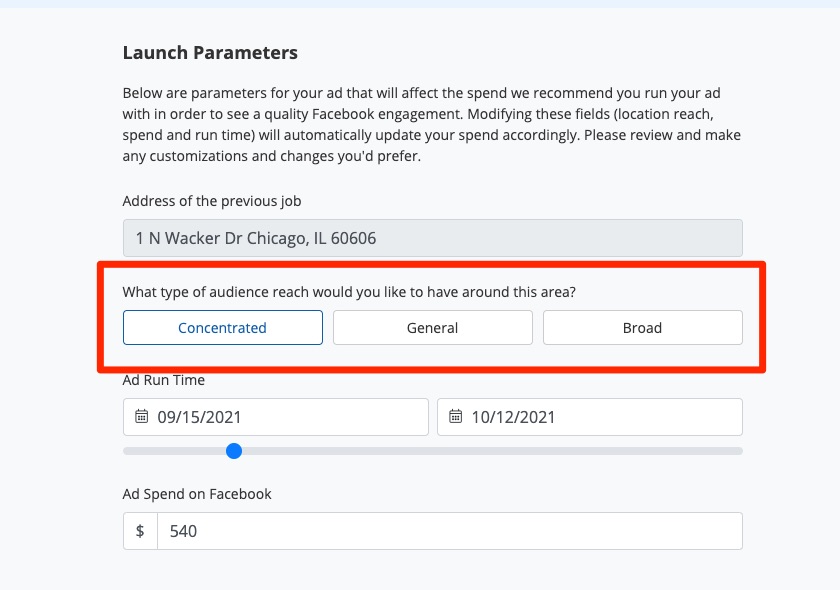The image size is (840, 590).
Task: Select the Concentrated audience reach option
Action: [222, 328]
